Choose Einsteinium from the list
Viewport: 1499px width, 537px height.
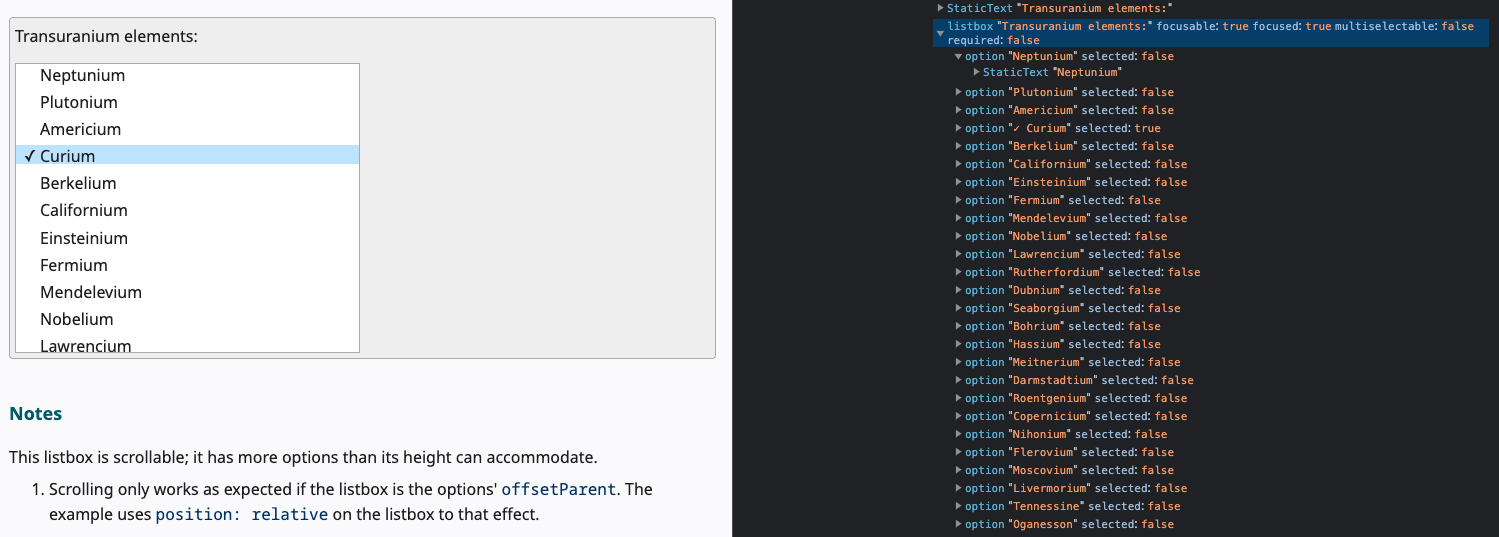[x=187, y=239]
